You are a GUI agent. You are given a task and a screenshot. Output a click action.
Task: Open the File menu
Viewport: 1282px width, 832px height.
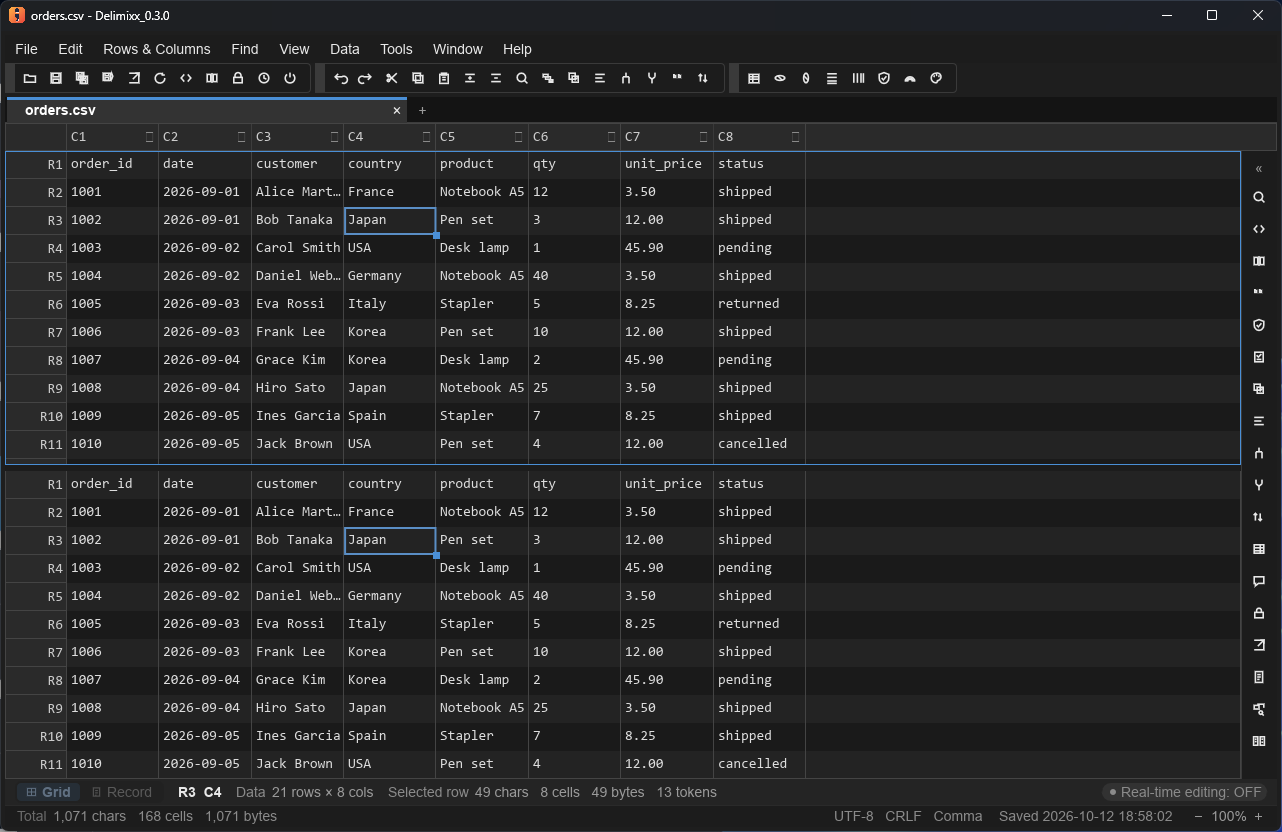26,49
